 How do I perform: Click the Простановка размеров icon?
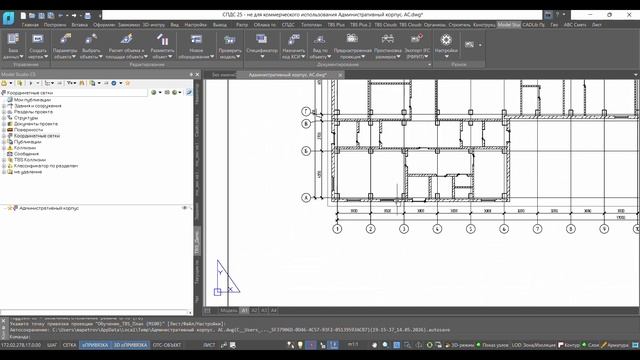[387, 39]
